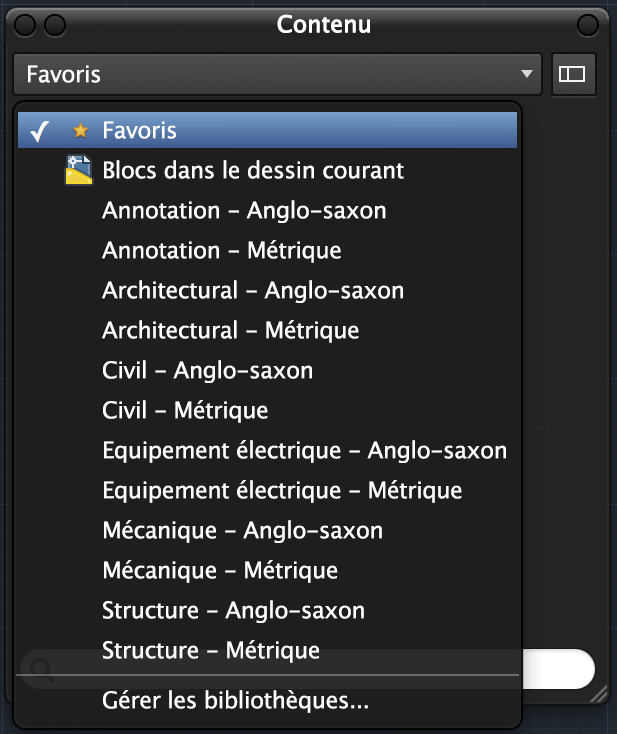Screen dimensions: 617x734
Task: Open Gérer les bibliothèques…
Action: tap(235, 702)
